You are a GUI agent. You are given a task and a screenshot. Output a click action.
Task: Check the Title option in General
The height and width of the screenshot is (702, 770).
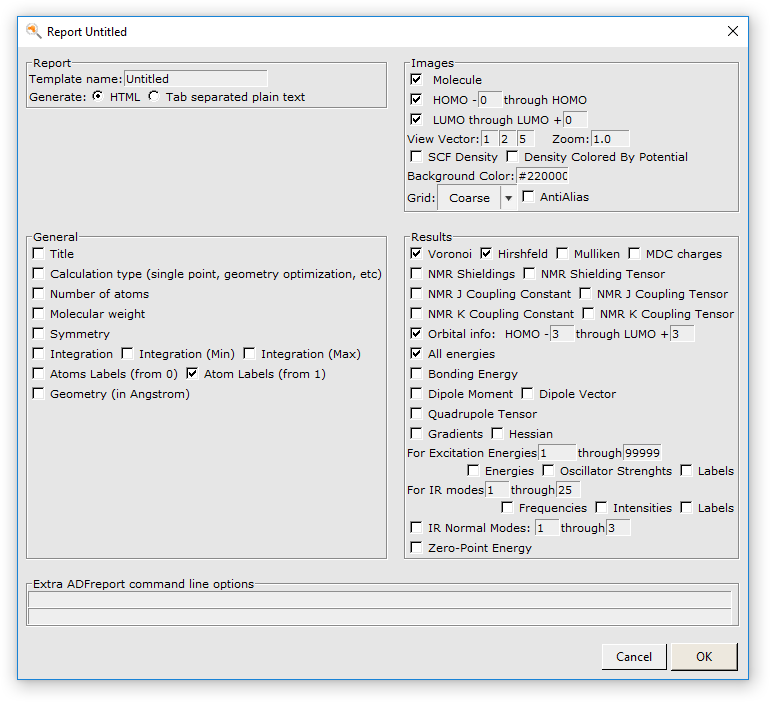(38, 254)
